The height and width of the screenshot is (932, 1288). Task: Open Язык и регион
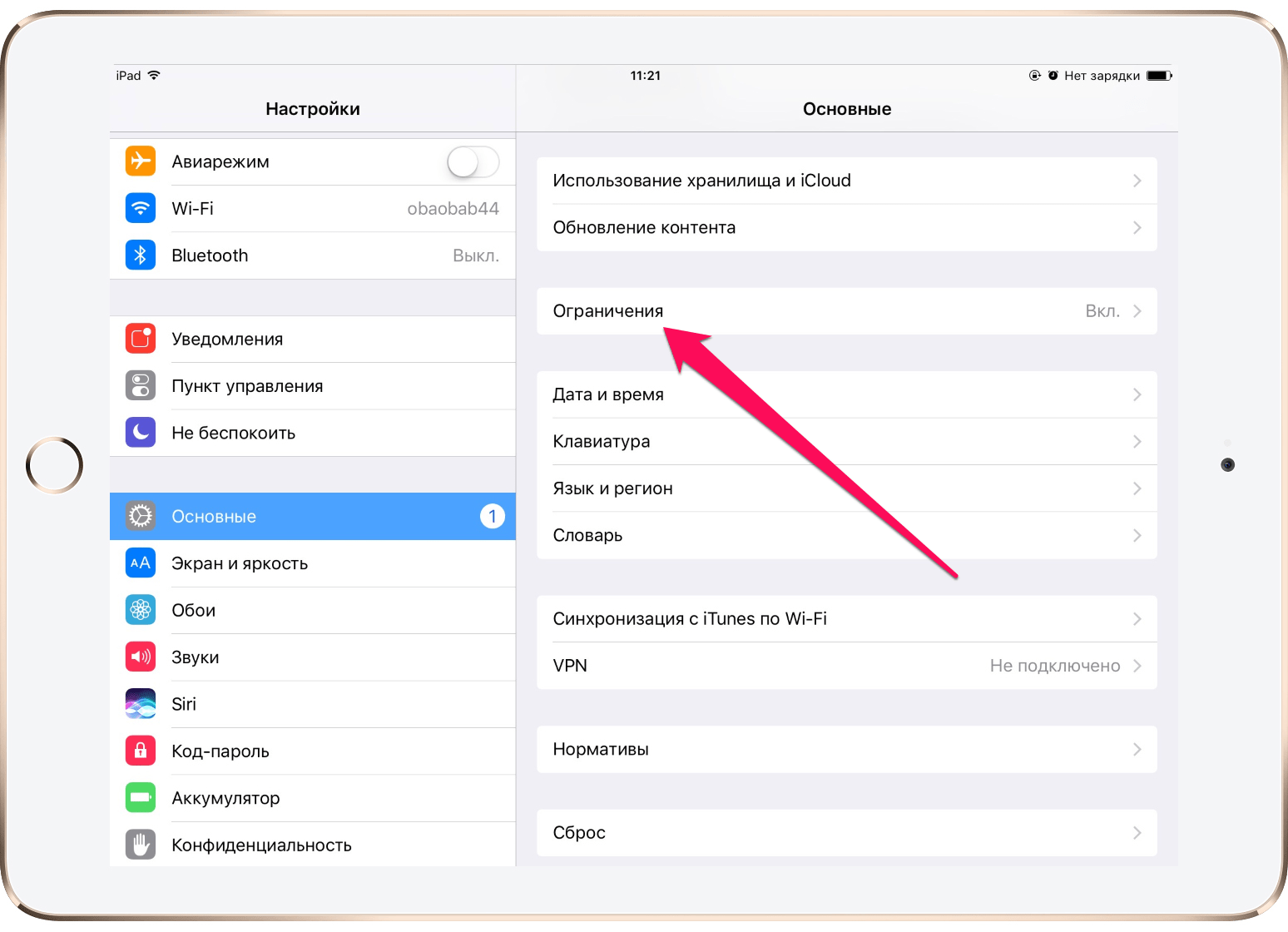coord(847,488)
